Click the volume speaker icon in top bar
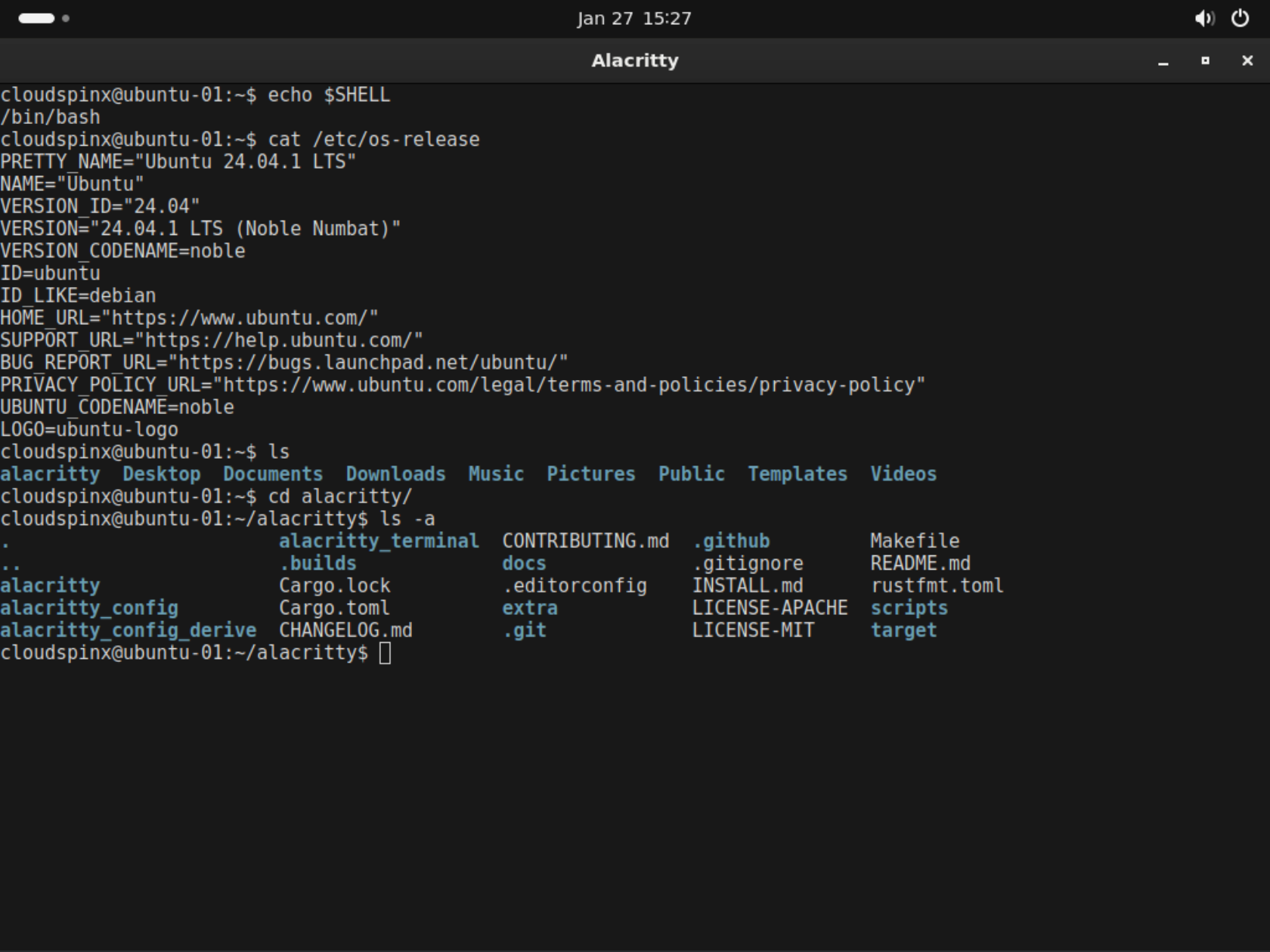Image resolution: width=1270 pixels, height=952 pixels. [1204, 18]
